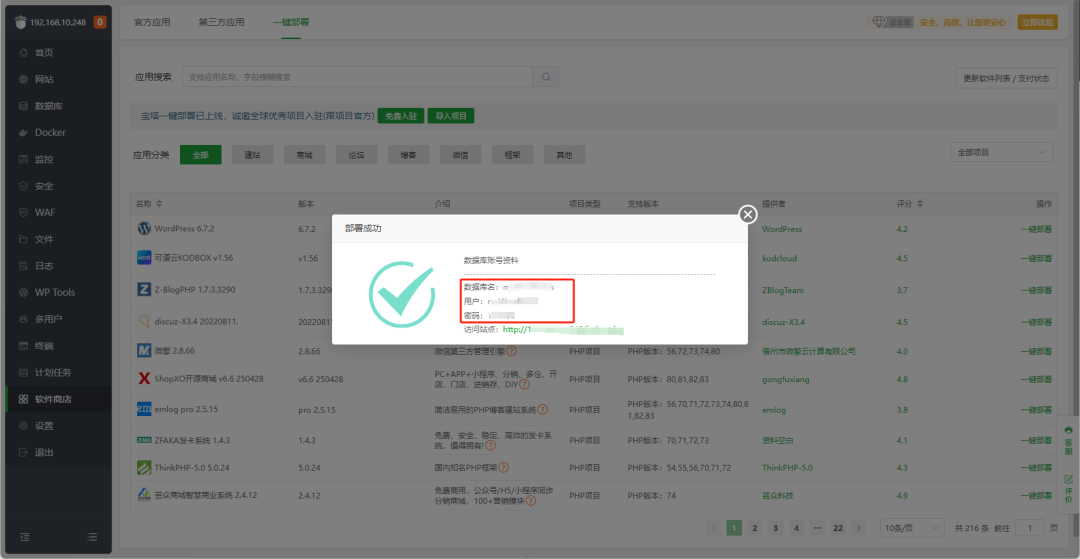
Task: Open the 全部项目 dropdown
Action: [1001, 153]
